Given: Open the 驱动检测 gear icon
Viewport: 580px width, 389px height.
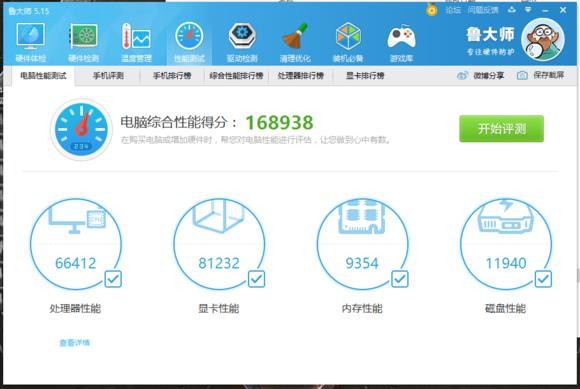Looking at the screenshot, I should pyautogui.click(x=242, y=36).
